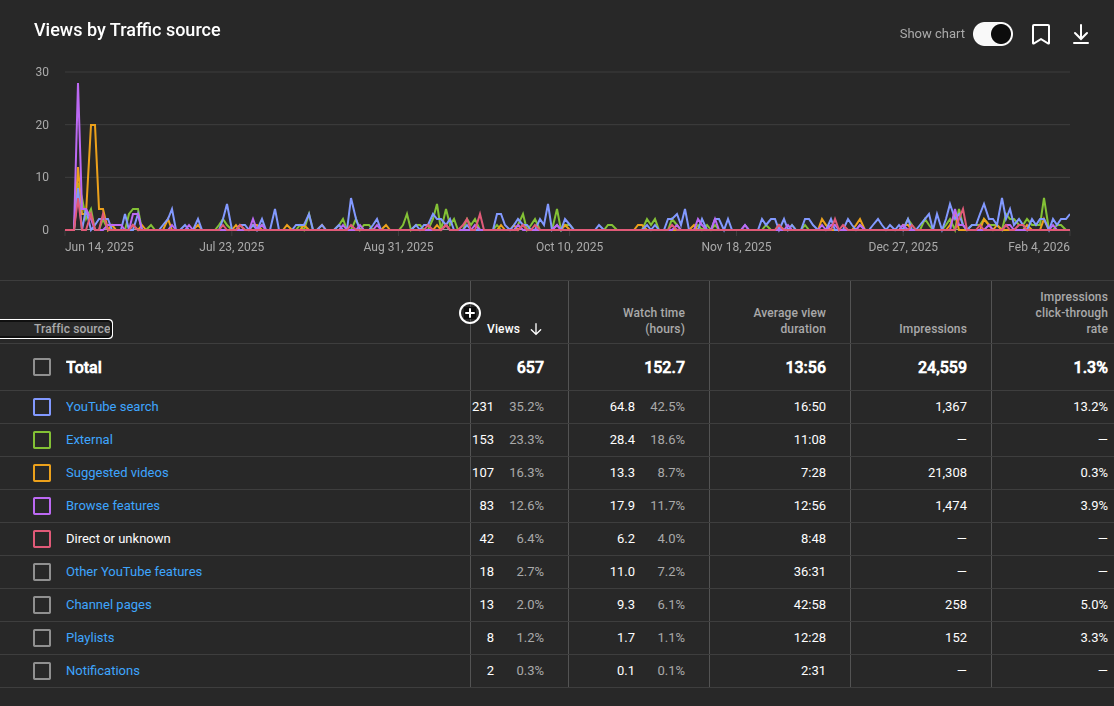
Task: Enable the Notifications row checkbox
Action: 42,671
